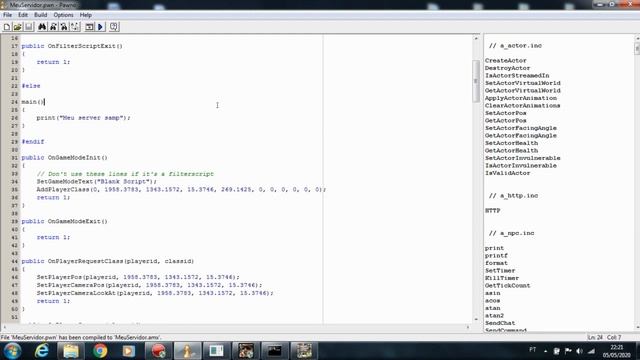The image size is (640, 360).
Task: Click the 'public OnPlayerRequestClass' line
Action: click(108, 261)
